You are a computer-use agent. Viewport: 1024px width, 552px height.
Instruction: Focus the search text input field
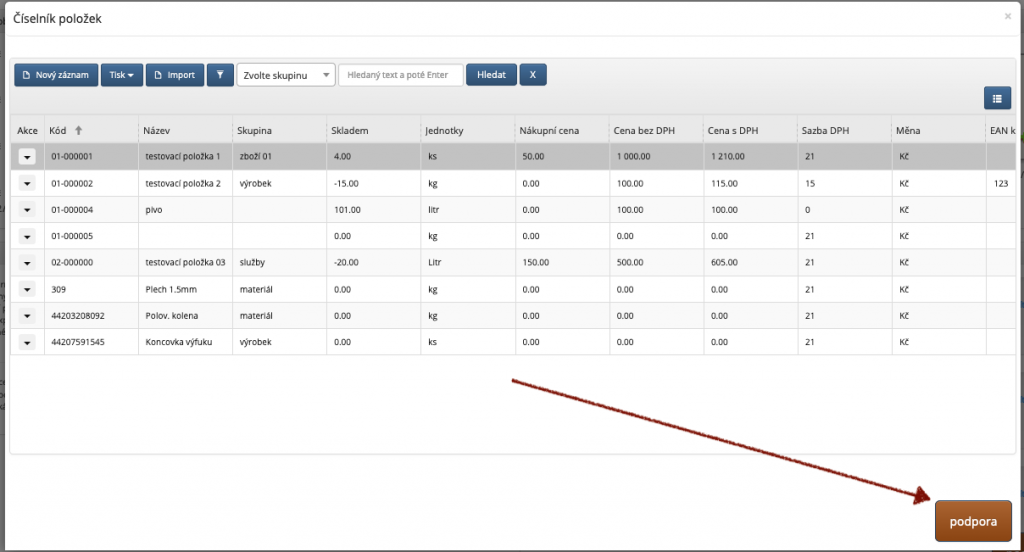click(400, 75)
